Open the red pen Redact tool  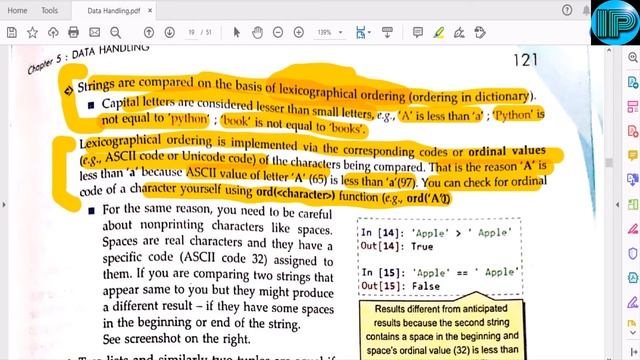pos(633,229)
